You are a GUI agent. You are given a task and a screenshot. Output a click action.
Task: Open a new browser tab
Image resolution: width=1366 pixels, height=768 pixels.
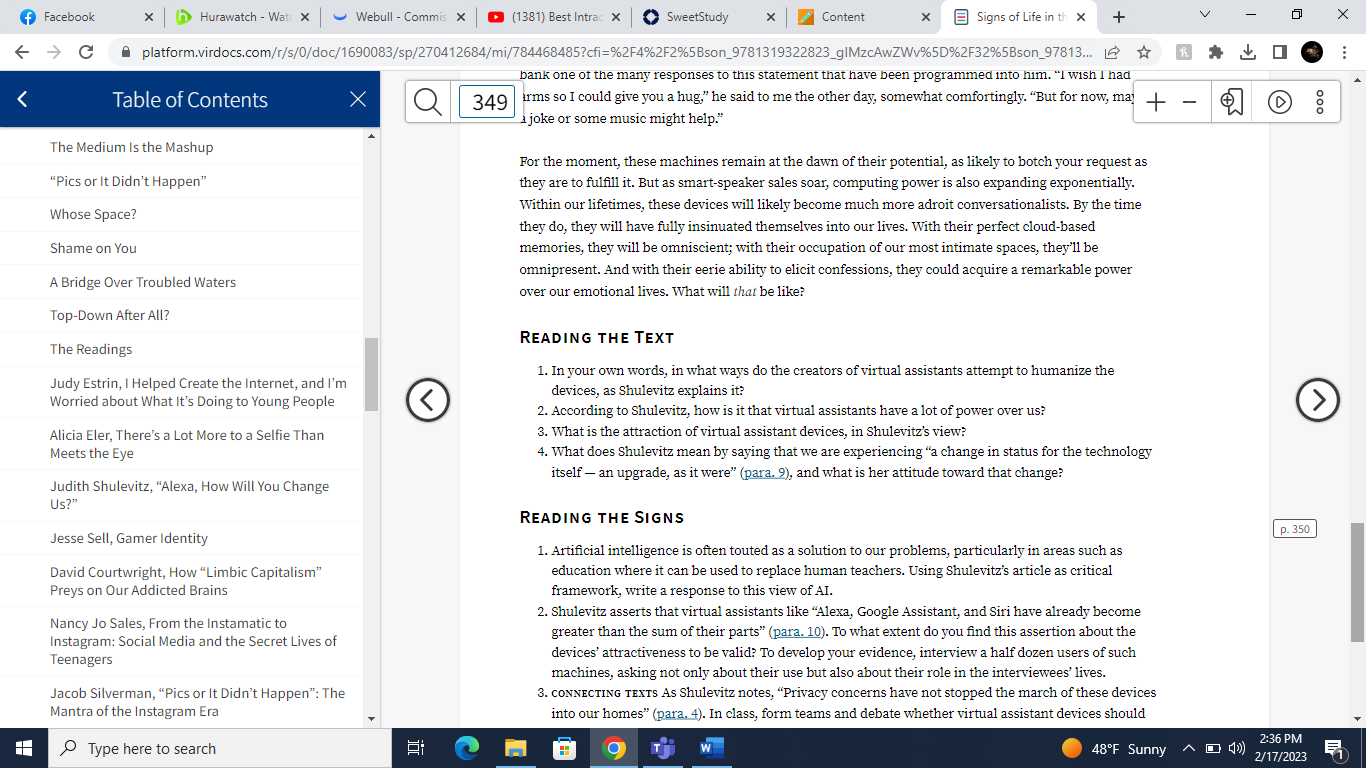(1119, 17)
